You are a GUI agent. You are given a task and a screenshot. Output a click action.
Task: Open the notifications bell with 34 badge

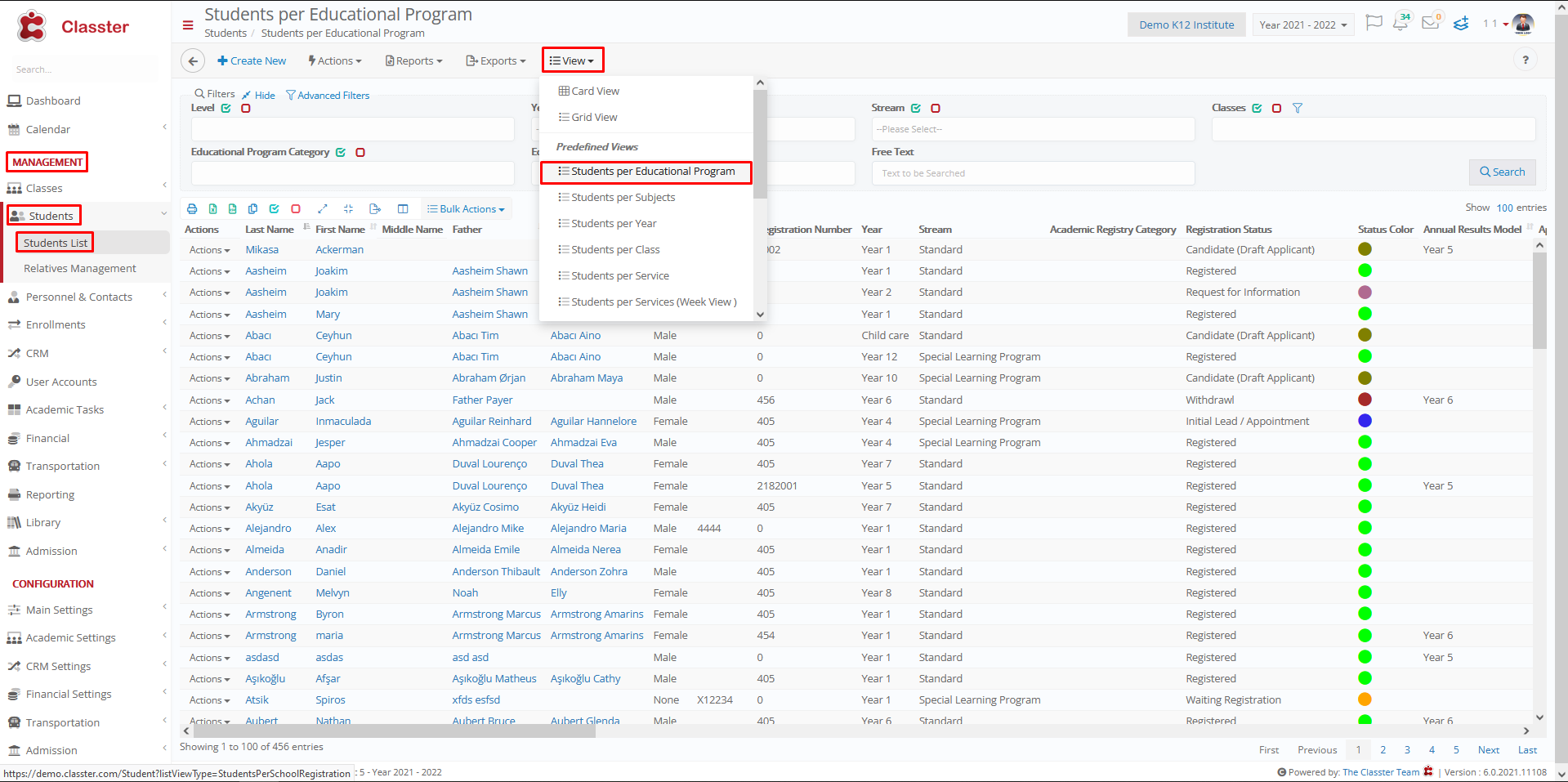point(1401,22)
